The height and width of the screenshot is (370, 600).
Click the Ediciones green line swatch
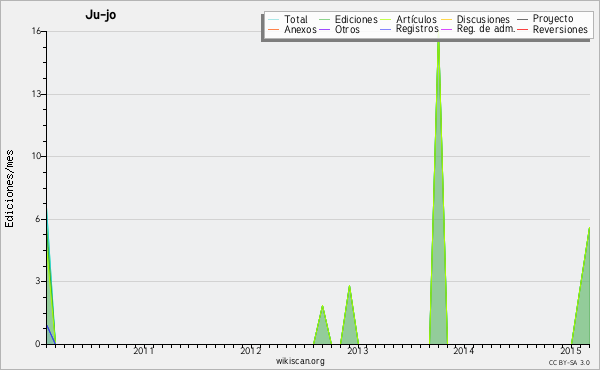pos(324,20)
